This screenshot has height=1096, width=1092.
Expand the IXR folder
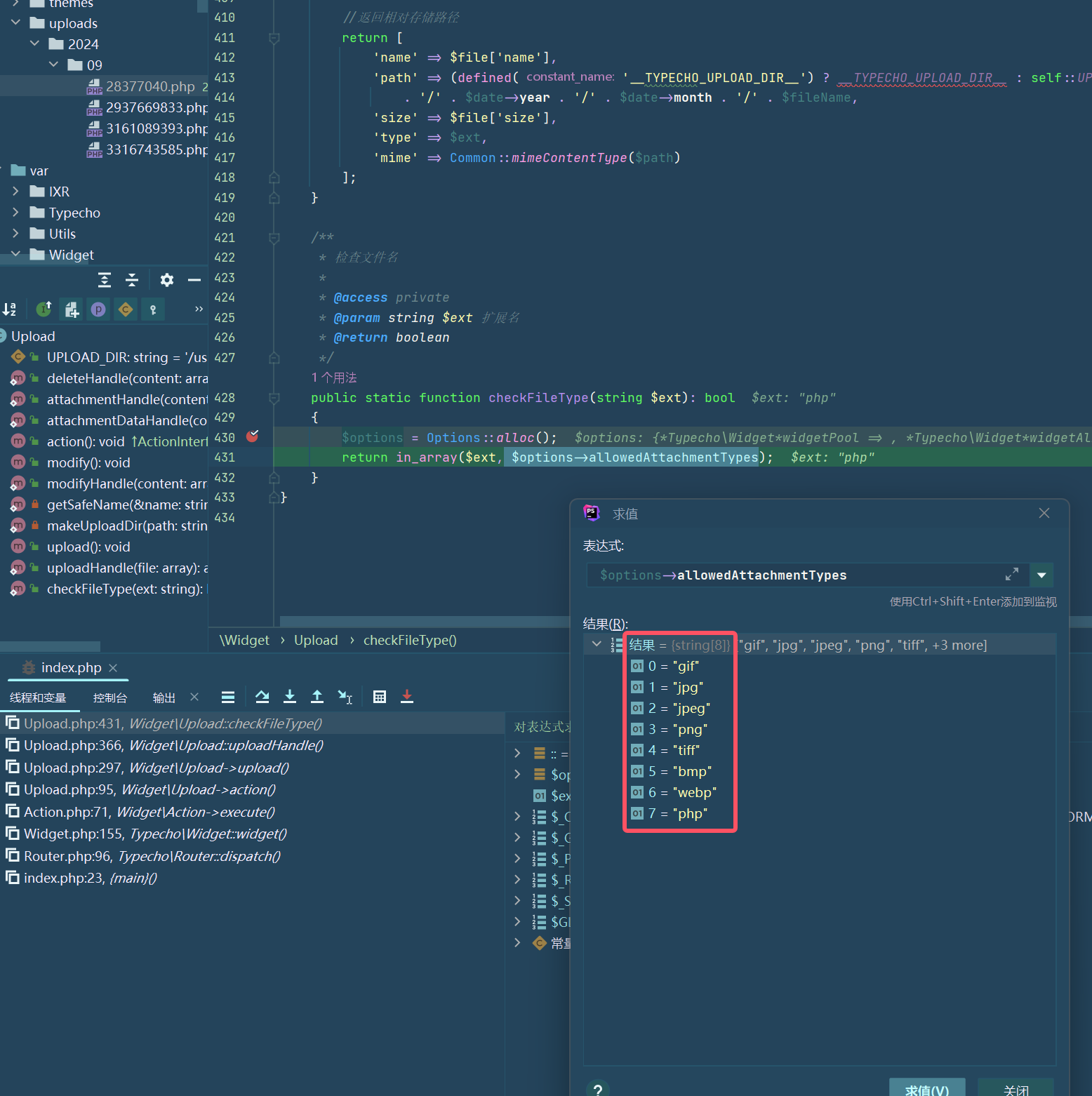(x=15, y=191)
